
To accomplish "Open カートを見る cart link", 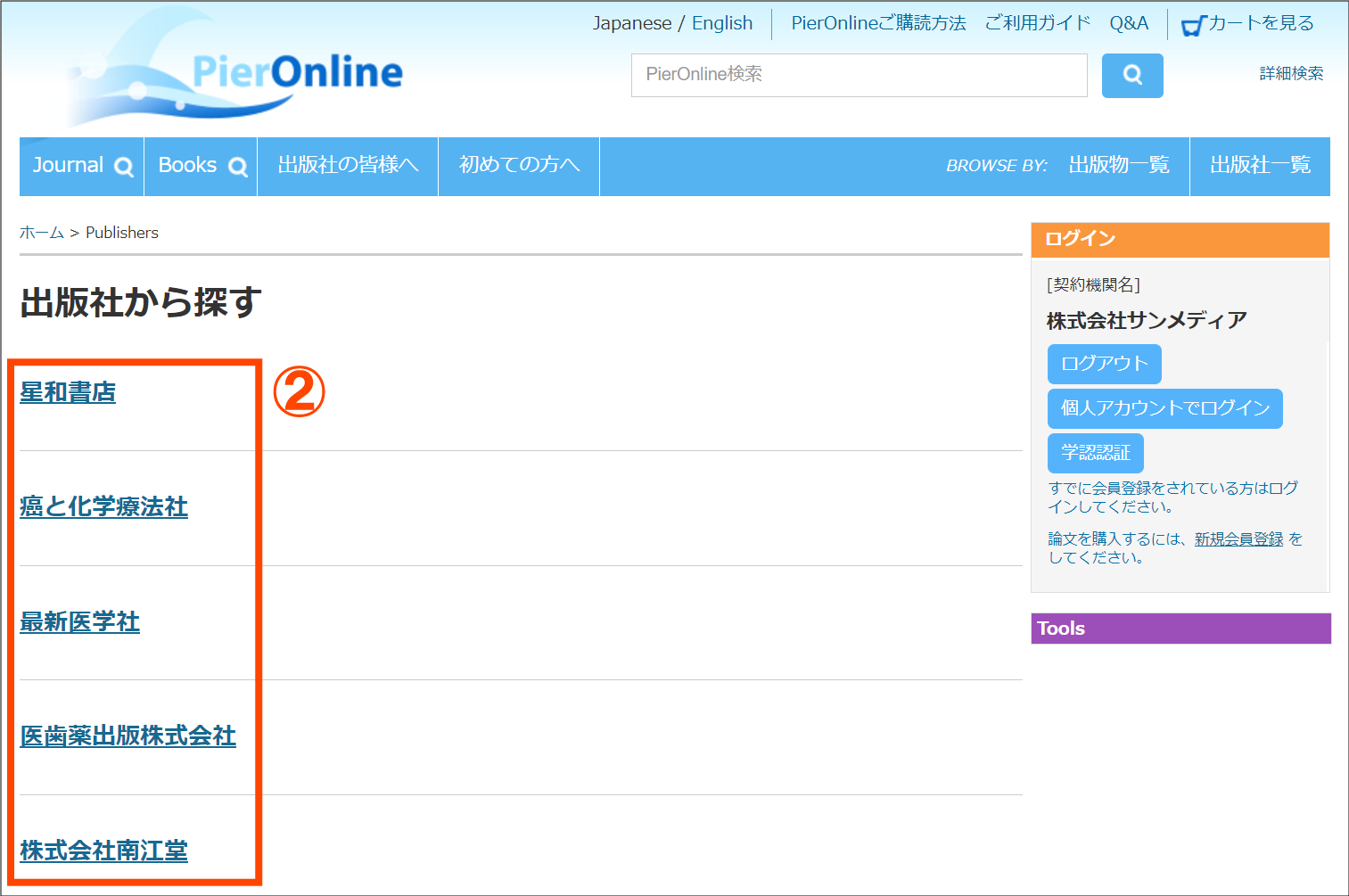I will [x=1261, y=23].
